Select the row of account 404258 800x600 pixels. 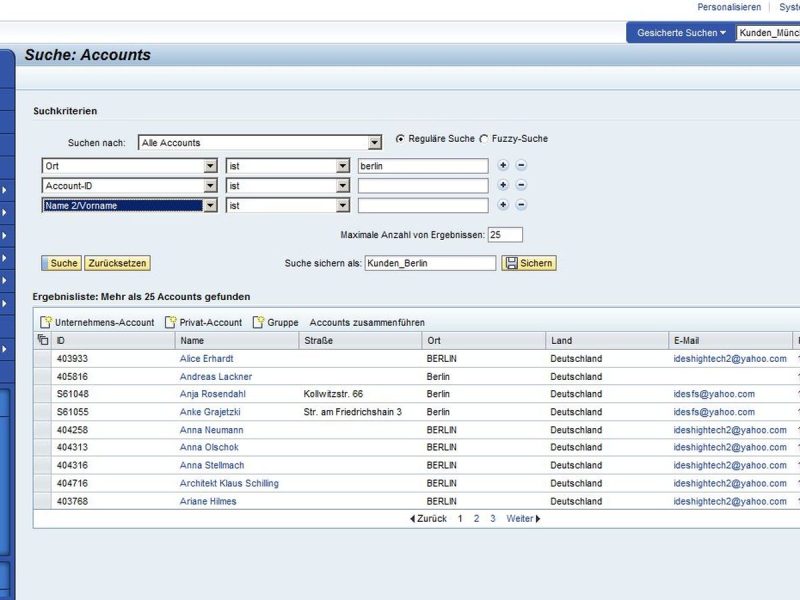pos(42,430)
